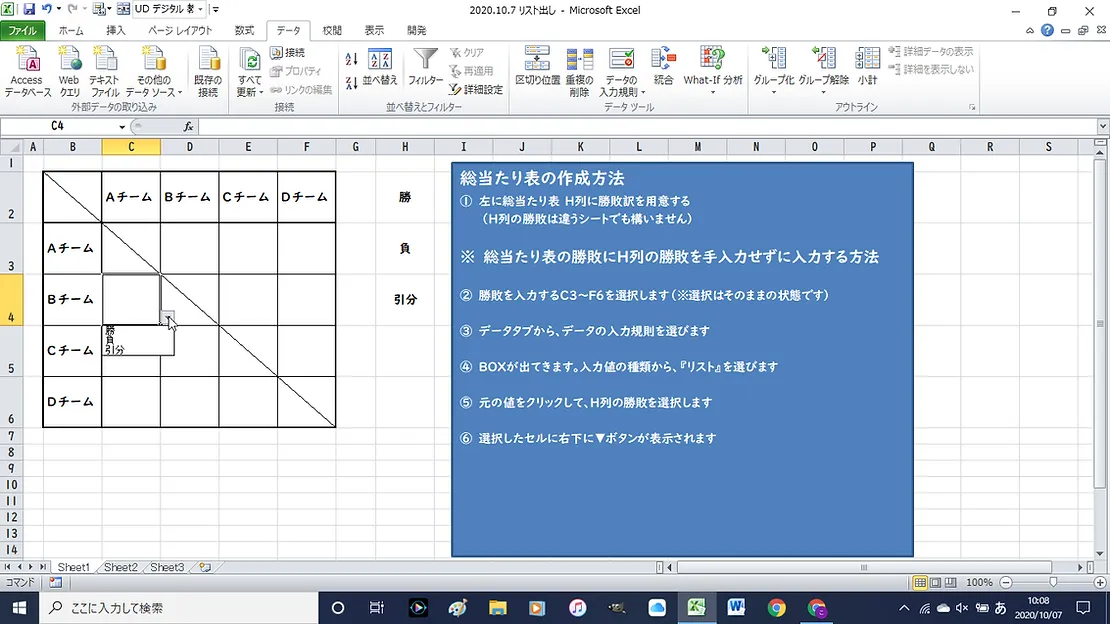Switch to Page Layout view in status bar
Image resolution: width=1110 pixels, height=624 pixels.
click(934, 582)
